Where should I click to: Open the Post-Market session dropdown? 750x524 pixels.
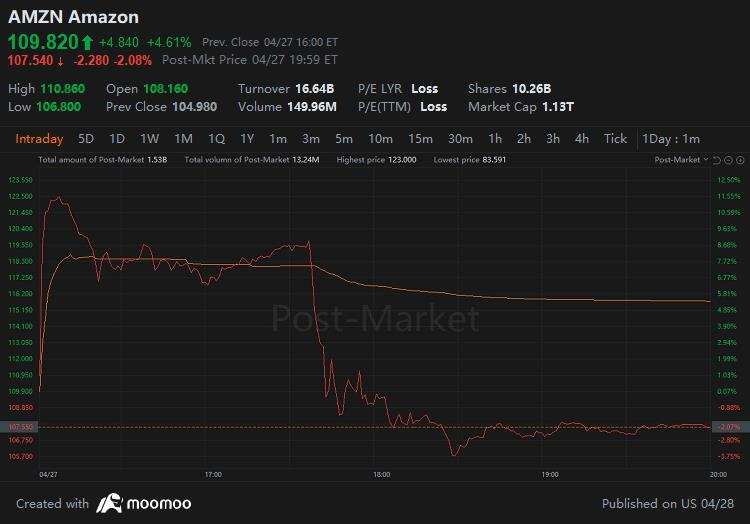(681, 160)
